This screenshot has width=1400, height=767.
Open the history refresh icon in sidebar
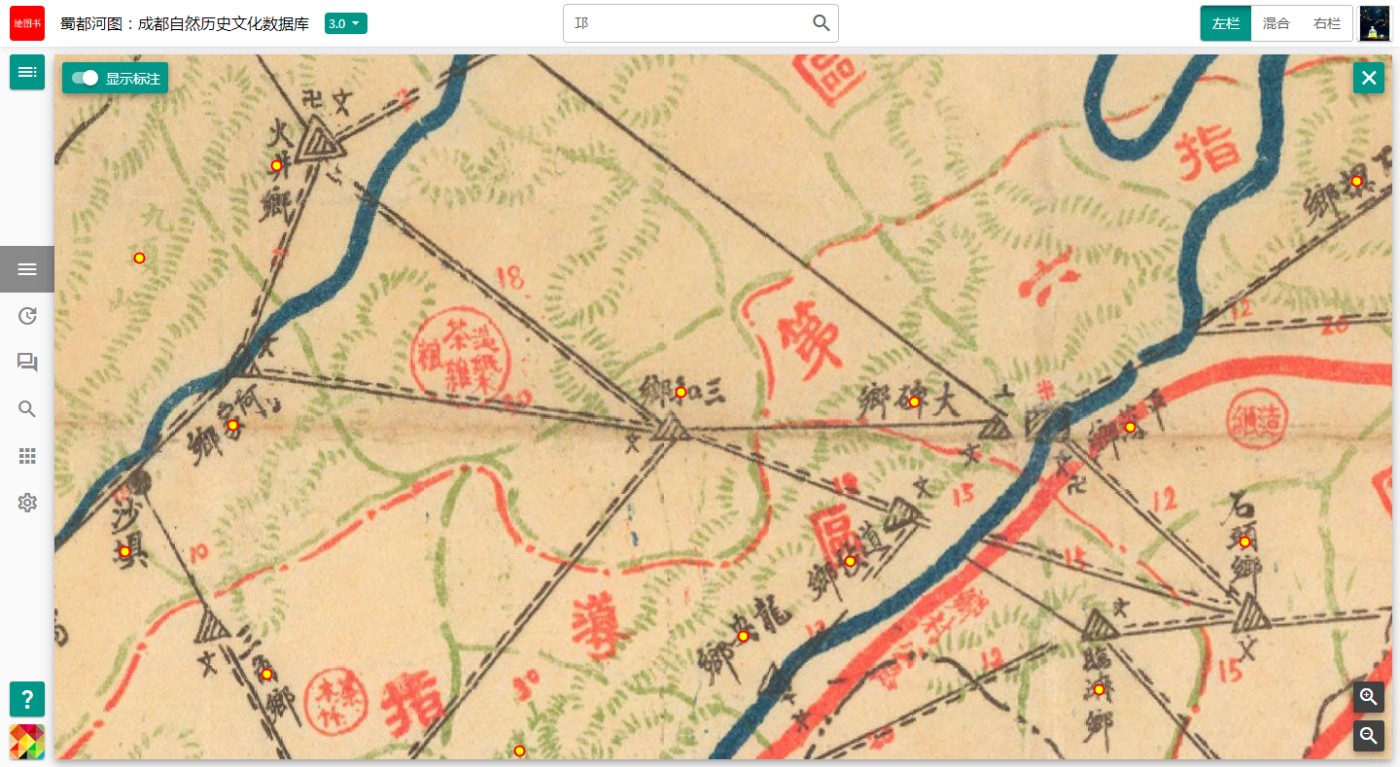click(27, 316)
